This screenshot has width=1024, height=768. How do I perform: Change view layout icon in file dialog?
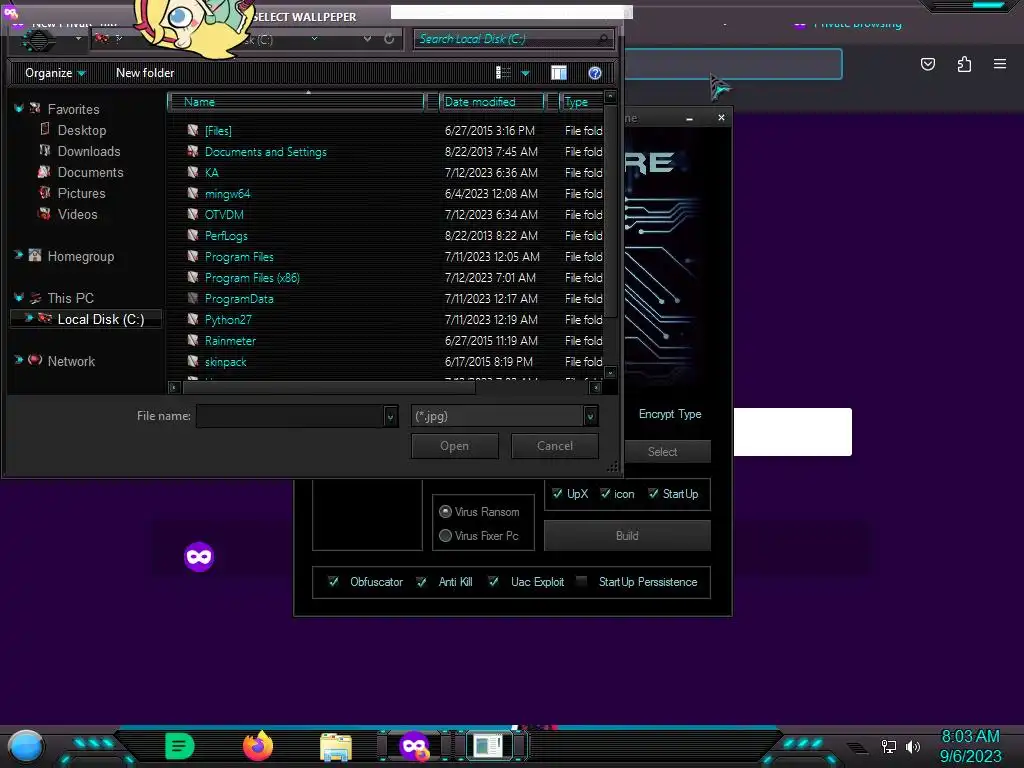(x=503, y=73)
